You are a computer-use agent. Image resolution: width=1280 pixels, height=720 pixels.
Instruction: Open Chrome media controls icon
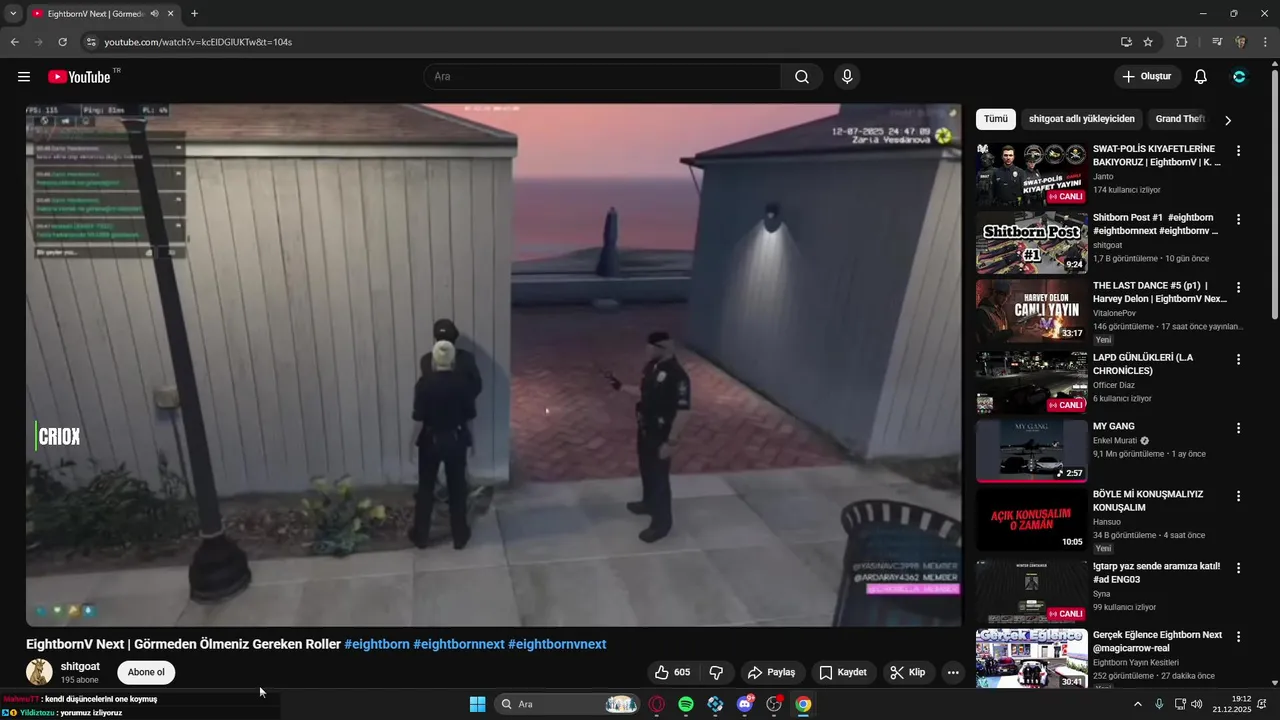tap(1217, 42)
